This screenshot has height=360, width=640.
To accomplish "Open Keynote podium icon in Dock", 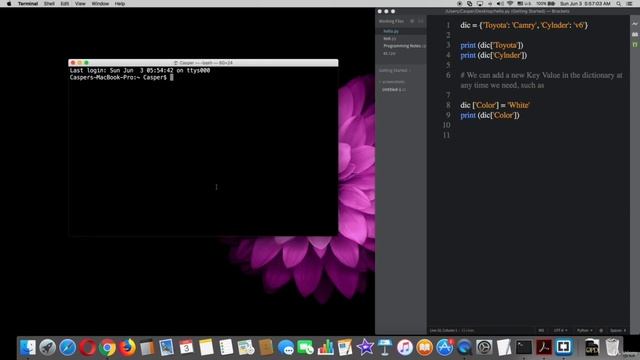I will (x=385, y=347).
